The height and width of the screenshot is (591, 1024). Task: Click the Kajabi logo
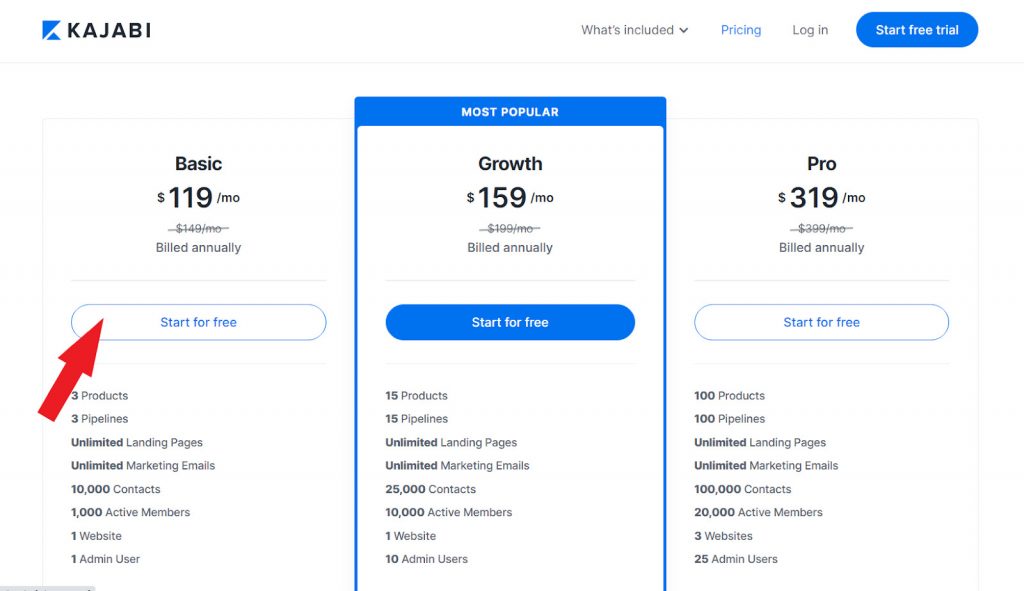pos(97,30)
